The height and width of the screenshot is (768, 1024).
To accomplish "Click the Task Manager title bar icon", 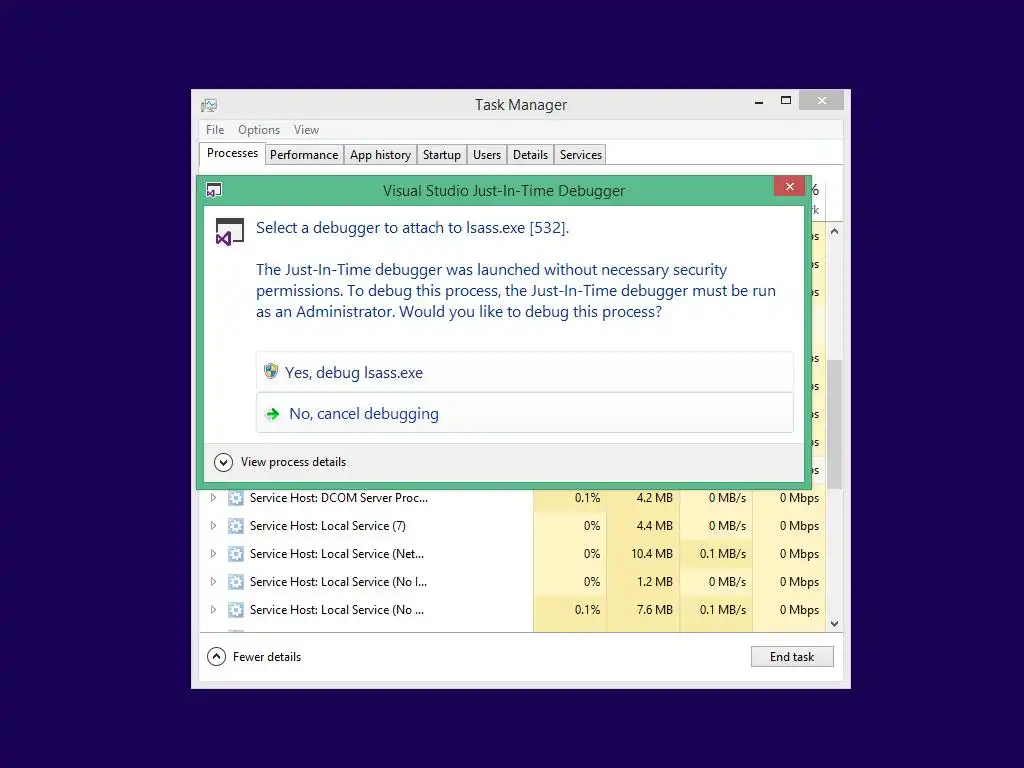I will [x=209, y=105].
